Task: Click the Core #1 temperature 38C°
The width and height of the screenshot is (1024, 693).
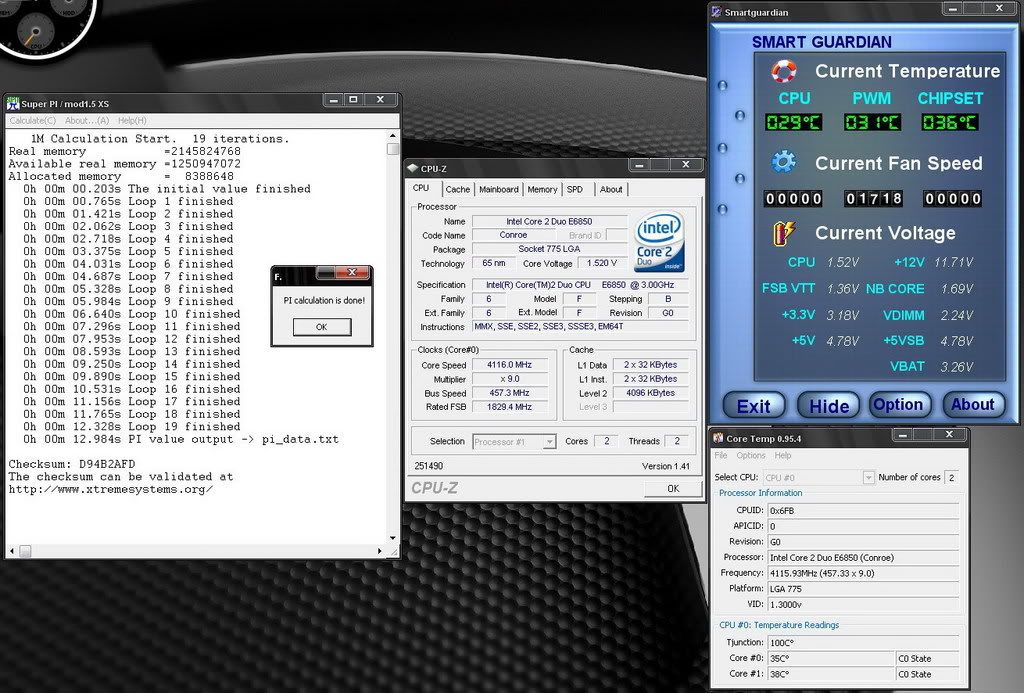Action: tap(831, 674)
